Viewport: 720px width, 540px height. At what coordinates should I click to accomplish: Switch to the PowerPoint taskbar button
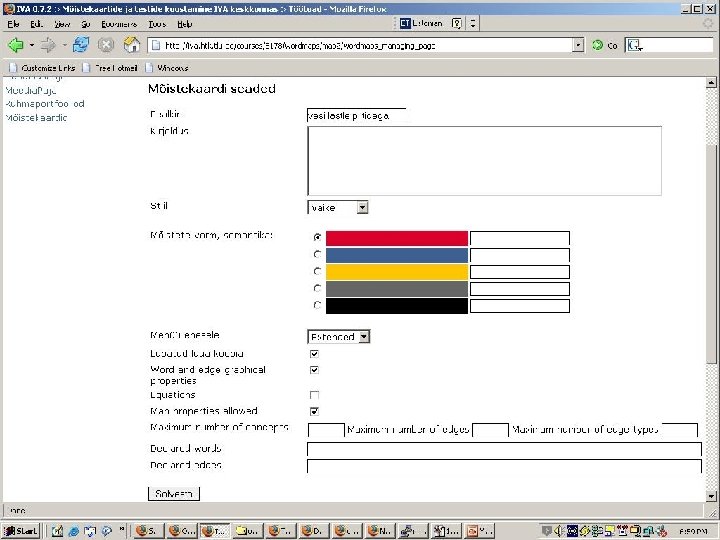[x=478, y=531]
